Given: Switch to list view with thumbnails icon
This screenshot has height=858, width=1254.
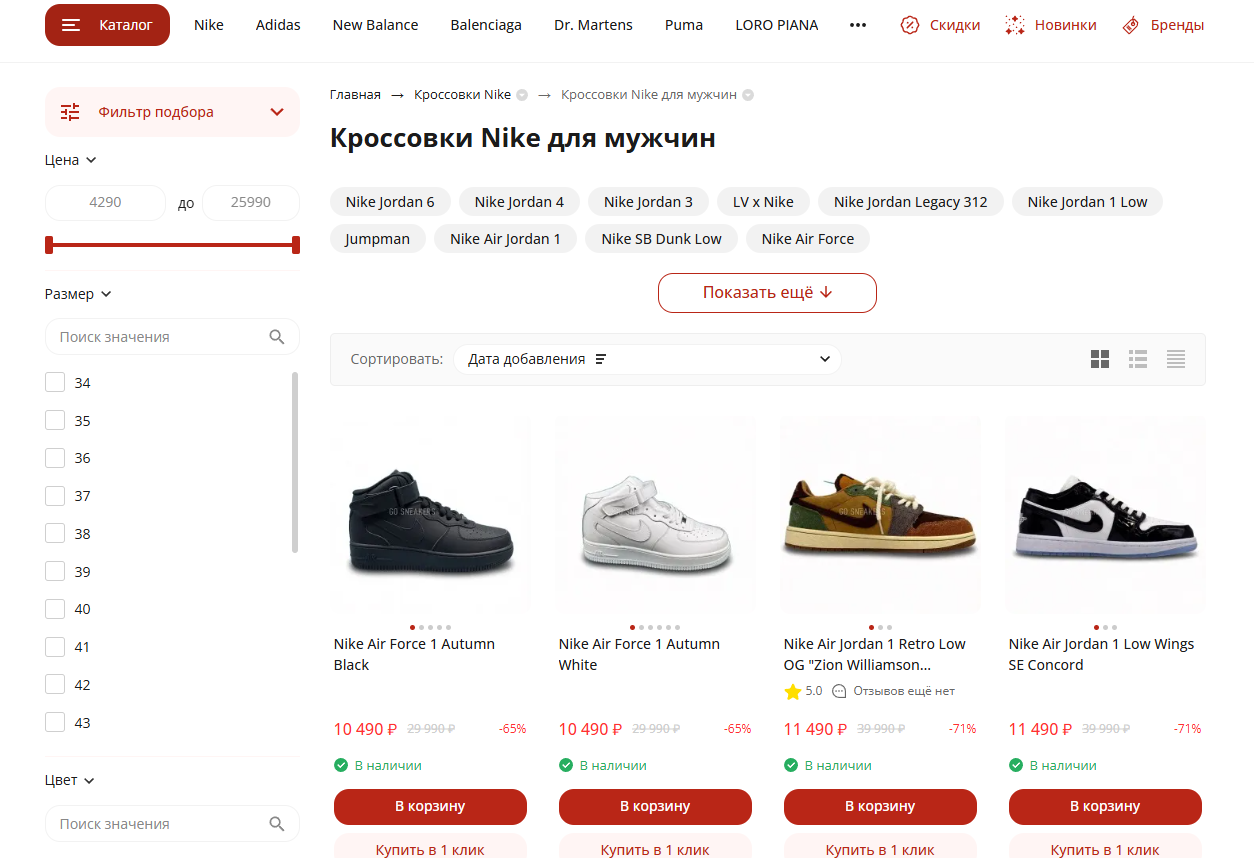Looking at the screenshot, I should pyautogui.click(x=1138, y=359).
